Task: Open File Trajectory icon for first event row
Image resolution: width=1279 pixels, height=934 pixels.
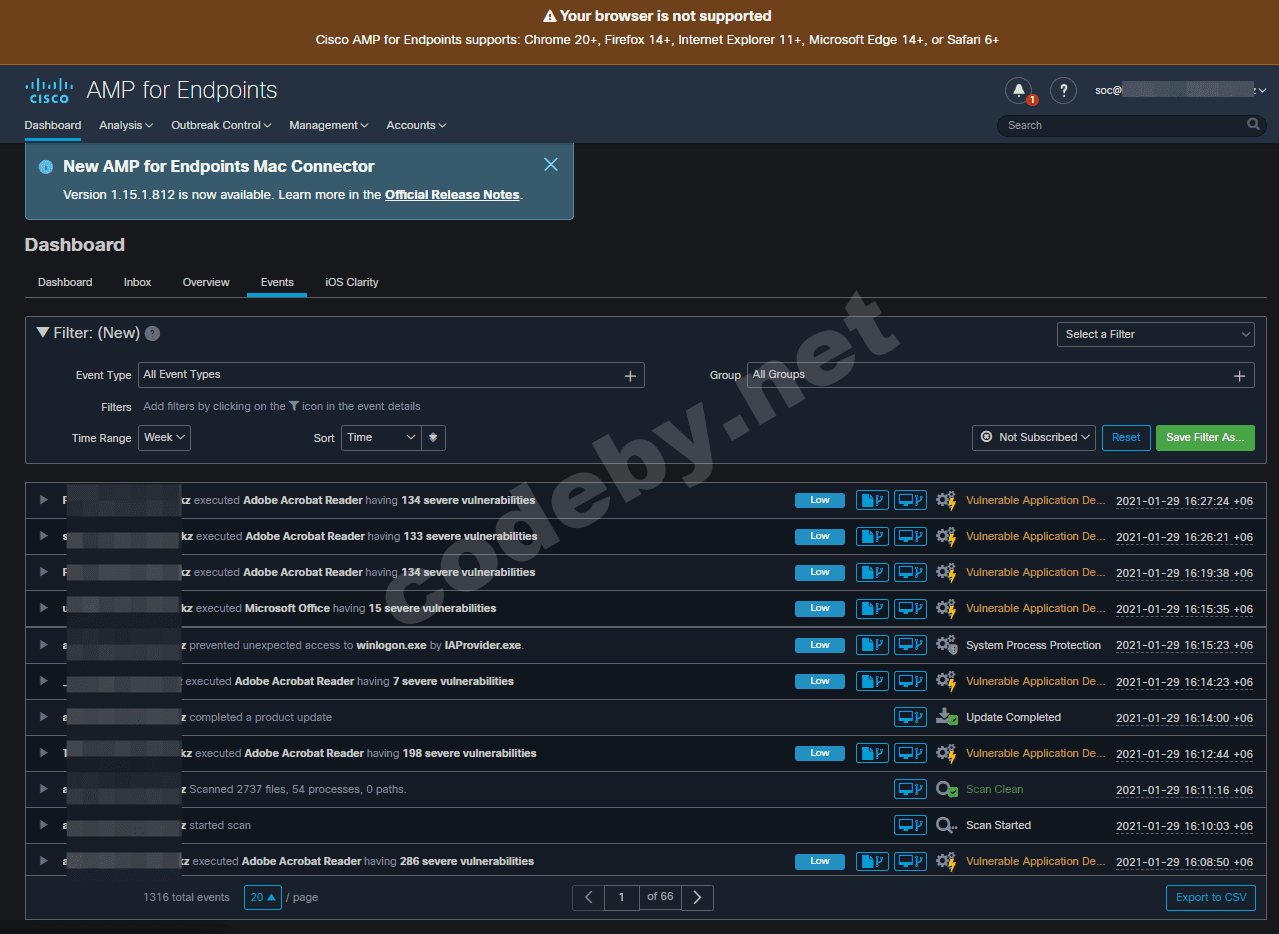Action: [872, 500]
